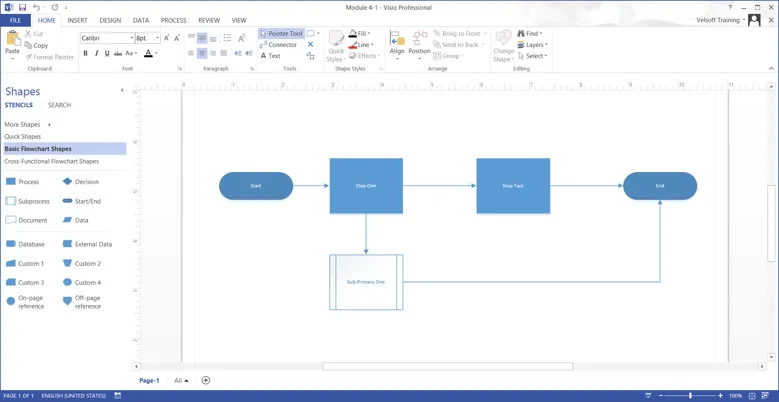The image size is (779, 402).
Task: Click the Increase Indent icon
Action: pyautogui.click(x=248, y=53)
